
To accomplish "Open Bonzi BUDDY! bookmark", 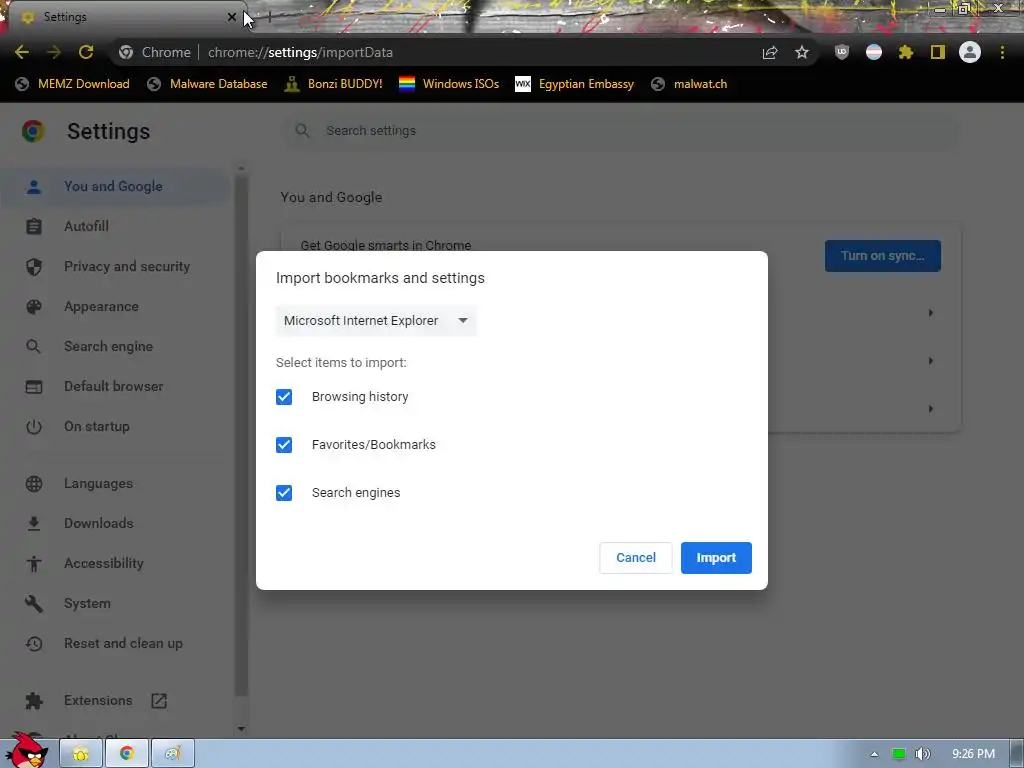I will tap(333, 84).
